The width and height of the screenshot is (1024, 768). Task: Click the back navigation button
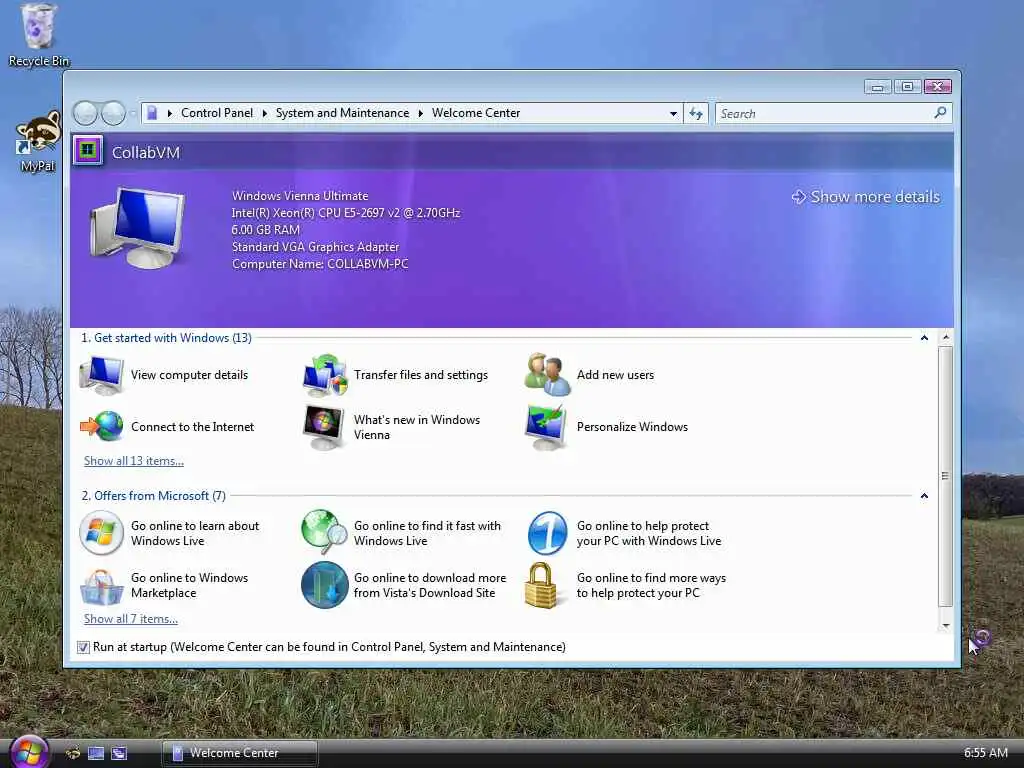tap(85, 114)
